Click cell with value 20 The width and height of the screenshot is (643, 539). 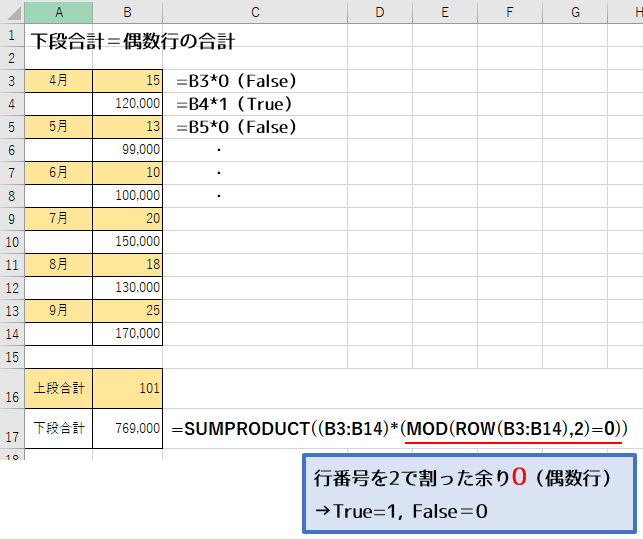(x=128, y=219)
